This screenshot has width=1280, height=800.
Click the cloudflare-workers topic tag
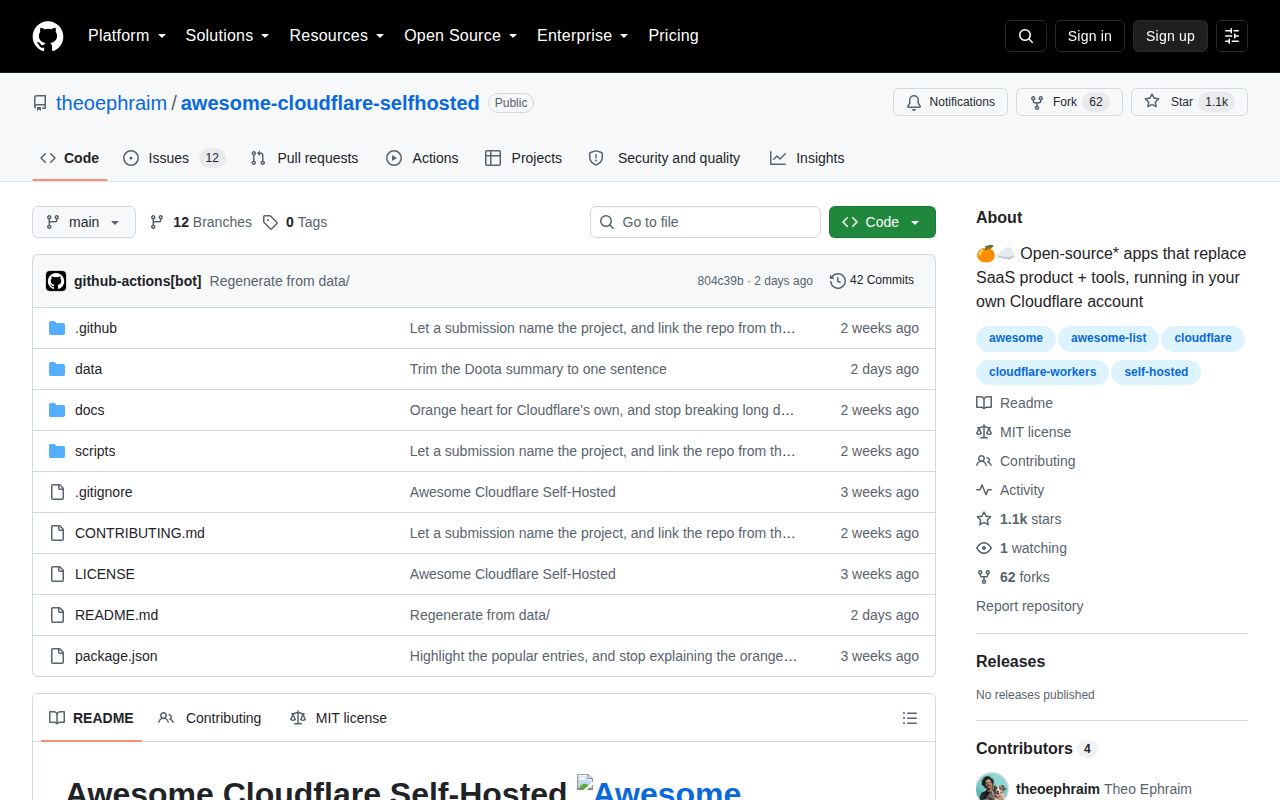(x=1042, y=372)
